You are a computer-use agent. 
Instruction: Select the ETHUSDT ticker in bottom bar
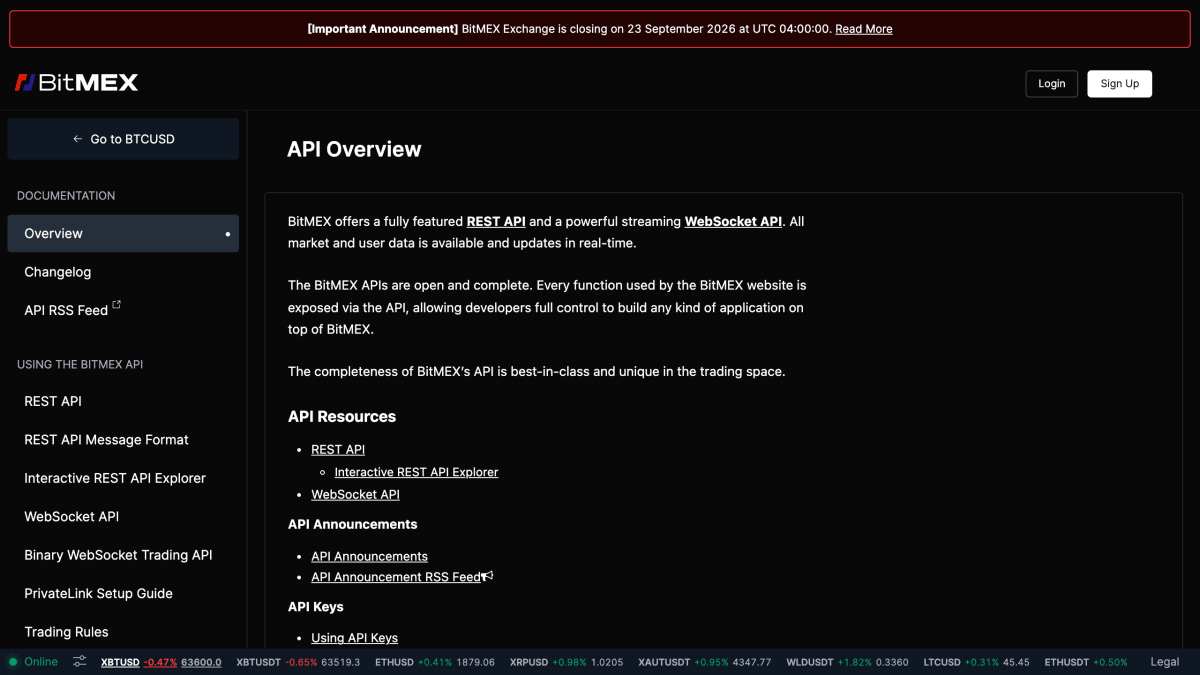[1086, 662]
